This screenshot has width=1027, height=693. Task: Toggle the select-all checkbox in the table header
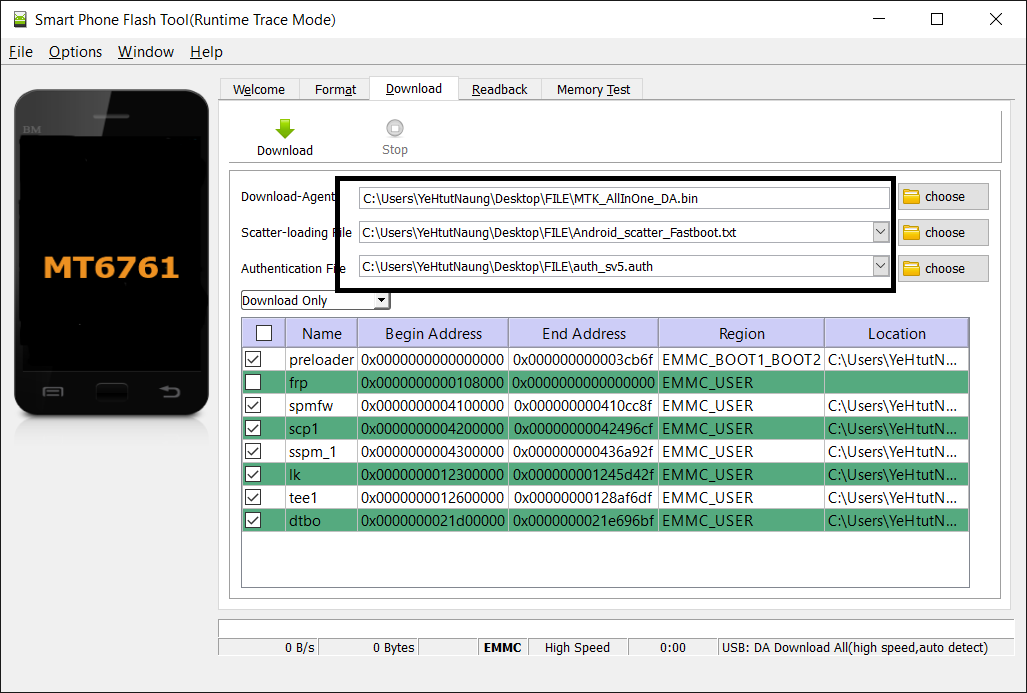pos(263,333)
